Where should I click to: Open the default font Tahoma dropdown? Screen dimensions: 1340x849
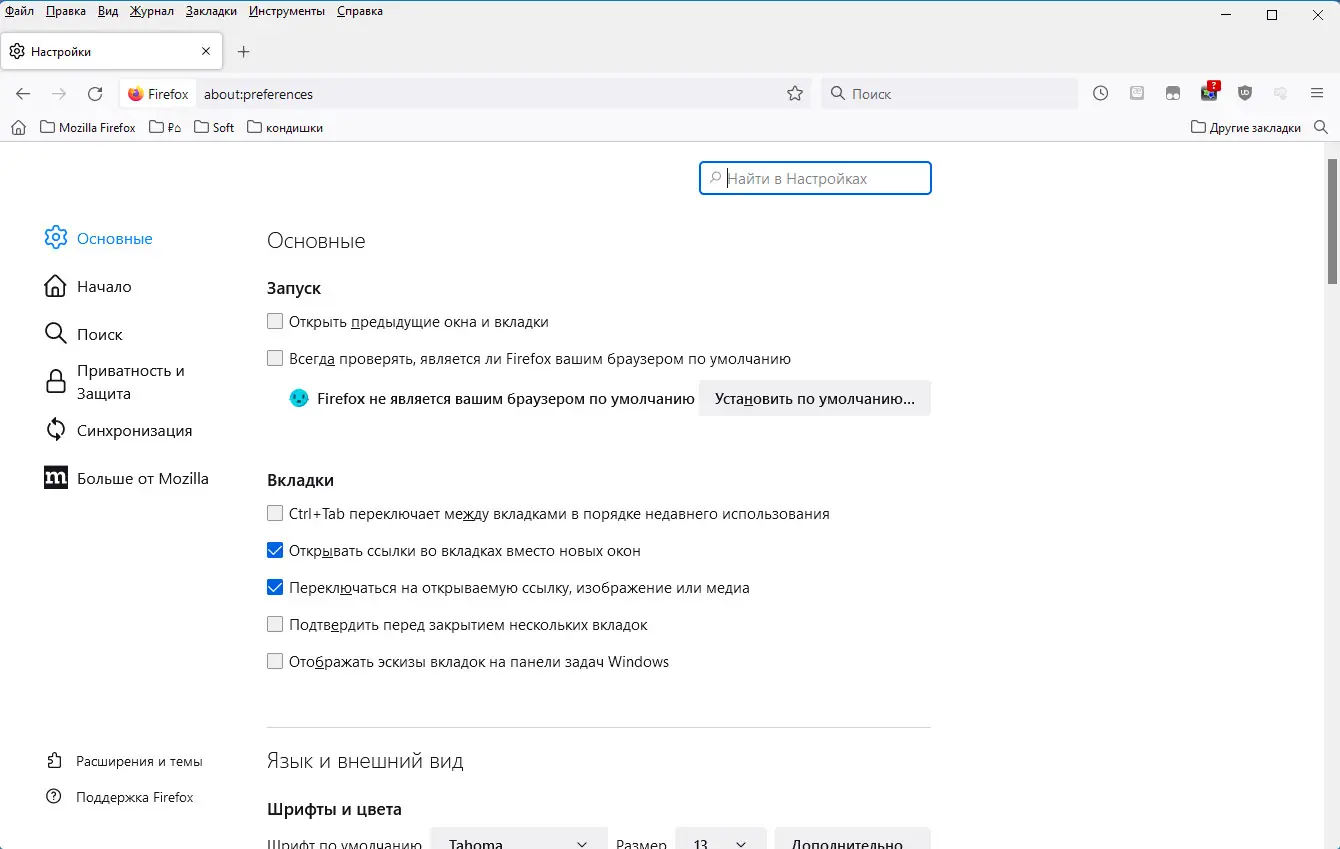[518, 840]
